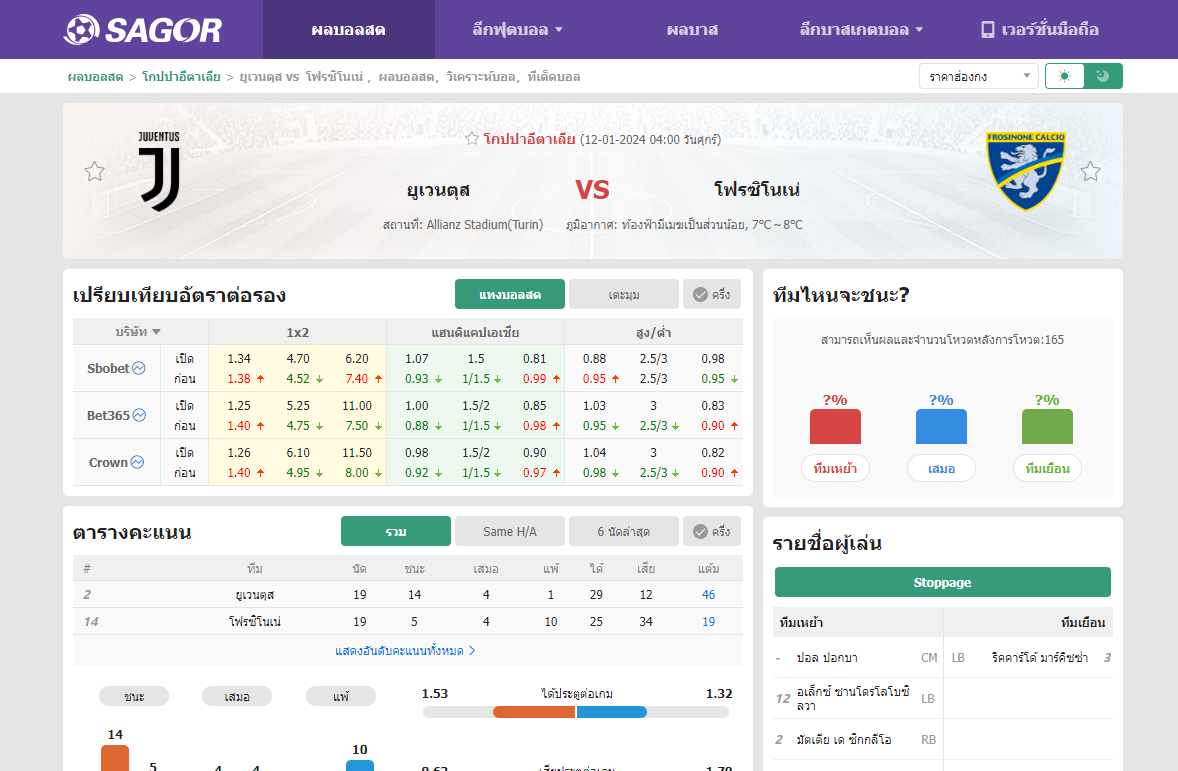Click the goals-per-game comparison bar

(x=576, y=712)
